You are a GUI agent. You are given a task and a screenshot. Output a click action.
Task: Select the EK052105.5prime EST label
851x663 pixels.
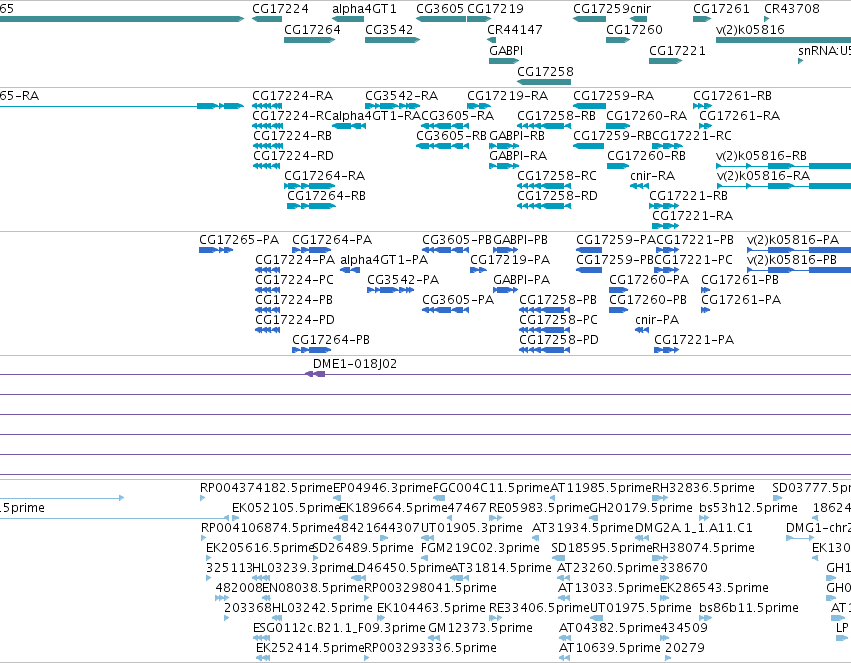tap(285, 508)
